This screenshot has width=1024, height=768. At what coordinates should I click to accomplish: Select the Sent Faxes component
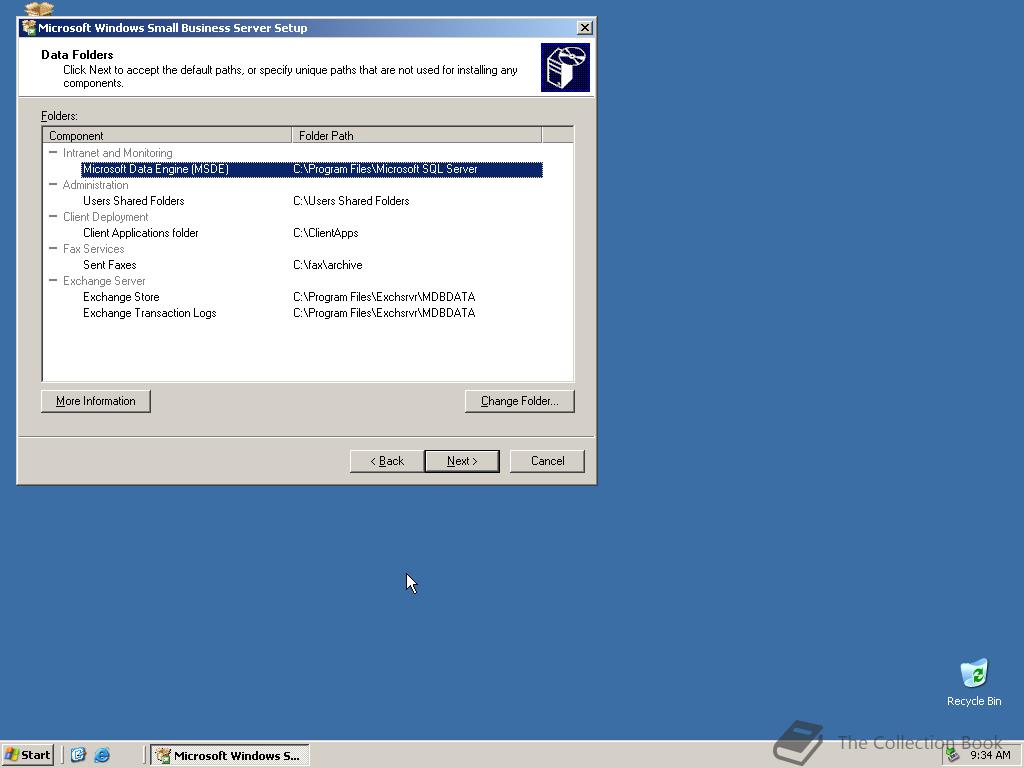click(110, 265)
